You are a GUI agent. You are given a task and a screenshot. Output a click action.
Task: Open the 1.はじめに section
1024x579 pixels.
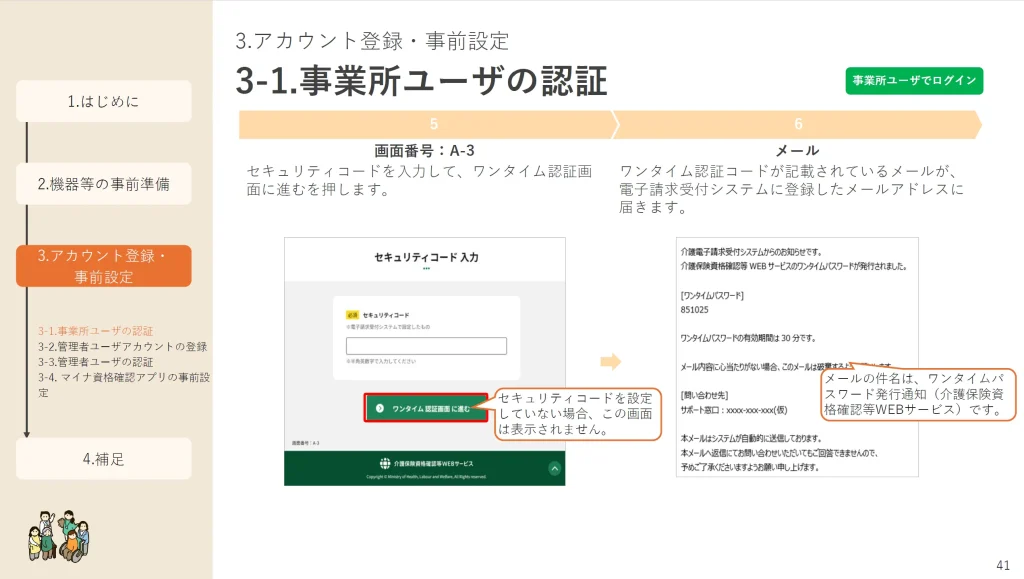point(103,101)
